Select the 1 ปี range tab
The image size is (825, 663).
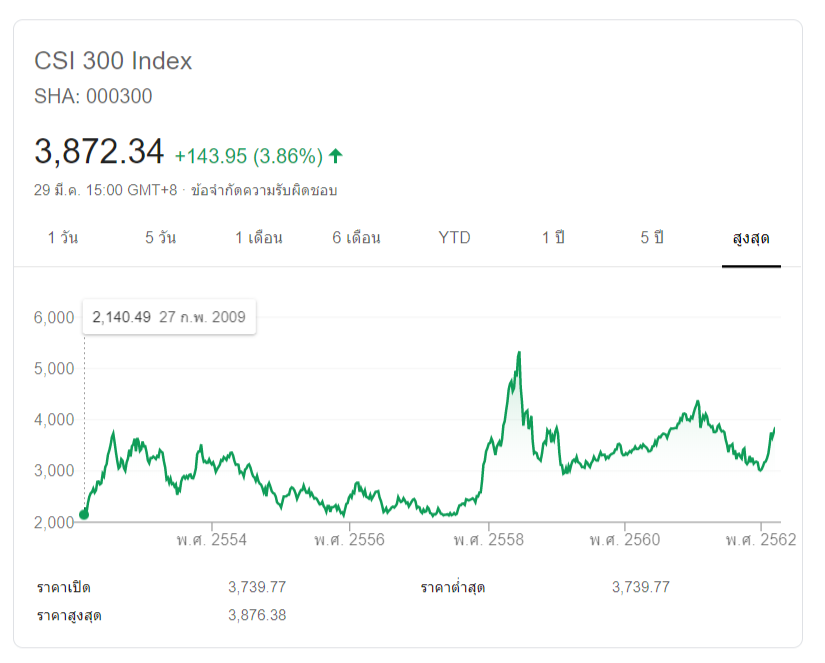click(x=554, y=238)
